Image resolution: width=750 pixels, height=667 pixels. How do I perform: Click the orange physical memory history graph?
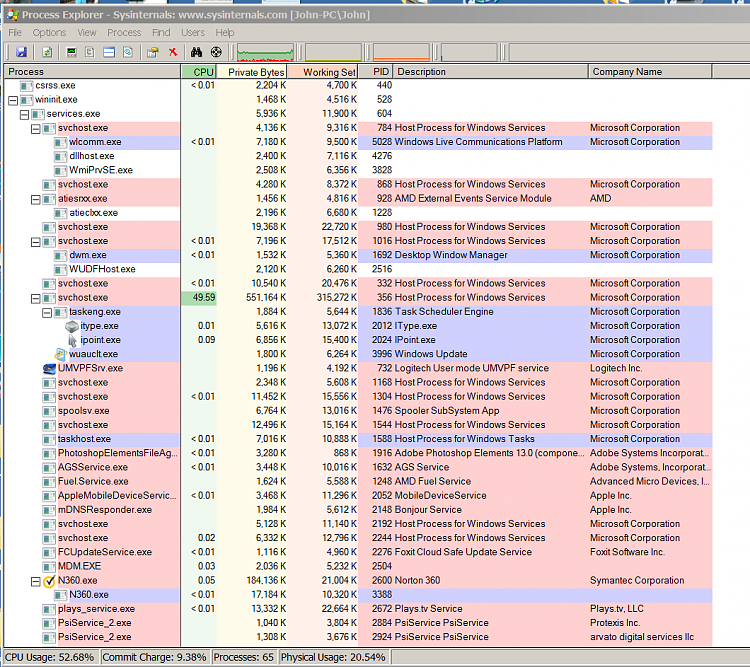pos(401,52)
